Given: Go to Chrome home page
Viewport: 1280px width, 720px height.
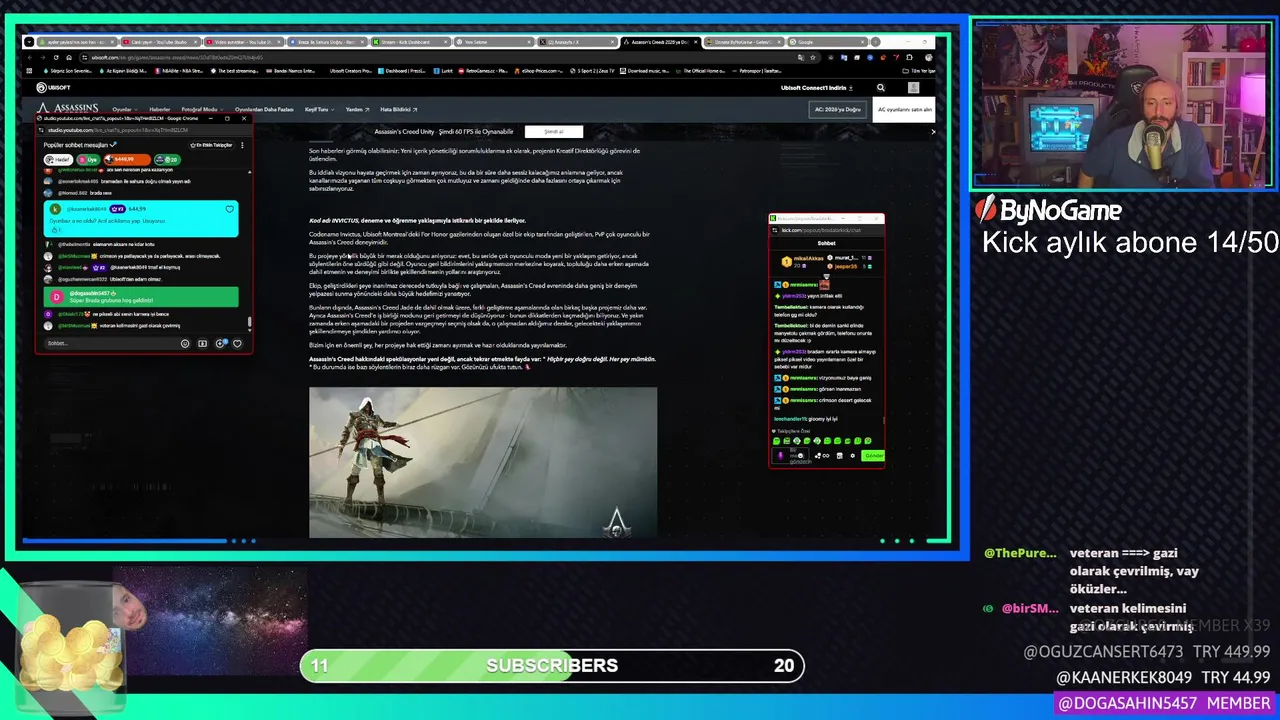Looking at the screenshot, I should point(69,57).
